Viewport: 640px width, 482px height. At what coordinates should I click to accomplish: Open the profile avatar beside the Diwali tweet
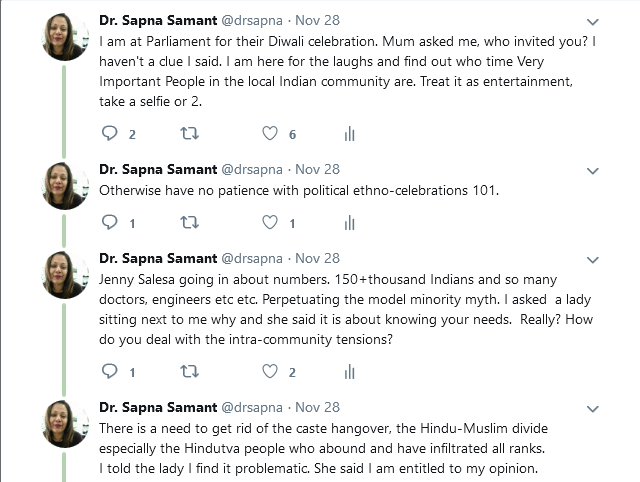click(66, 38)
